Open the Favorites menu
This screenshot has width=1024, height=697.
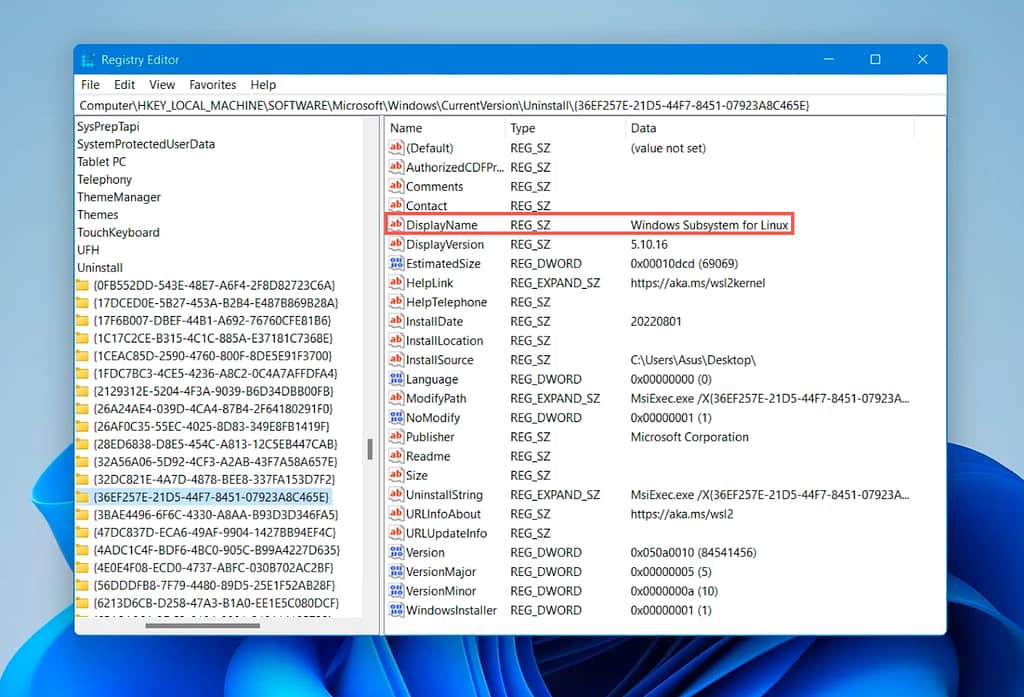(x=212, y=85)
